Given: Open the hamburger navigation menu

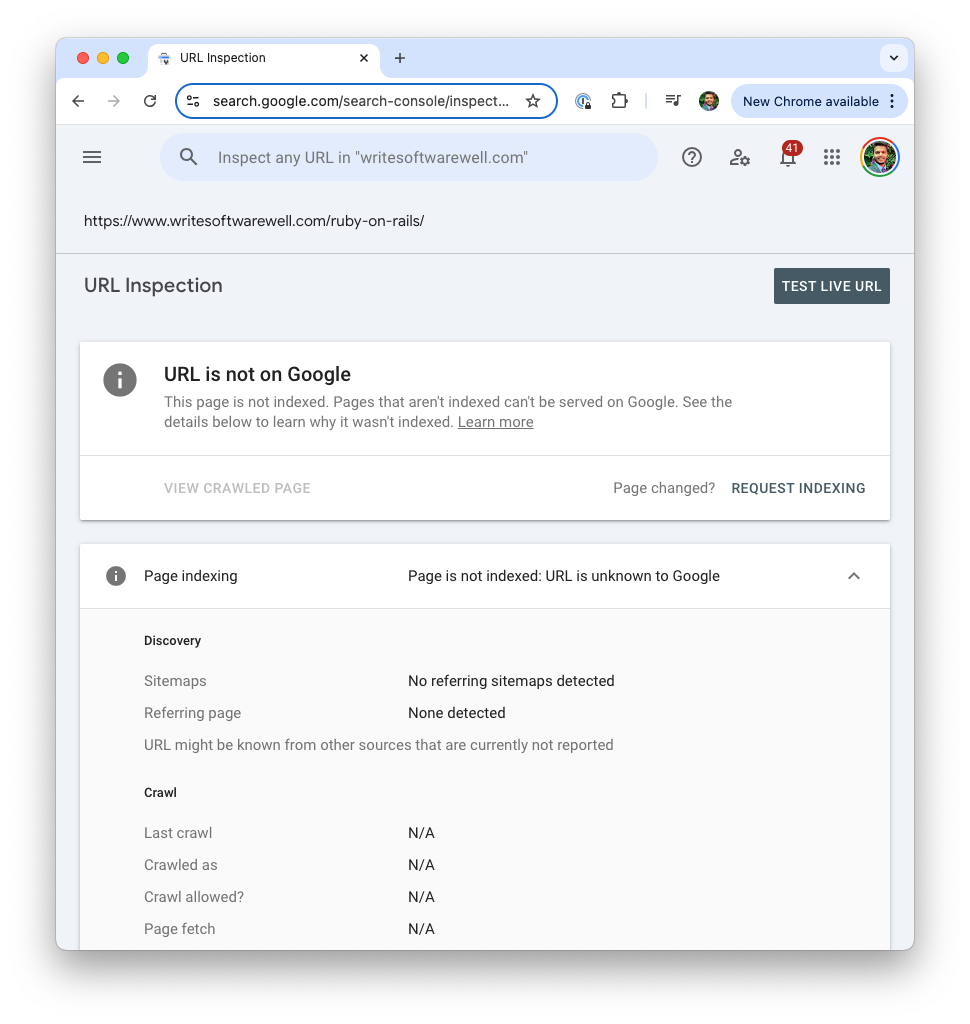Looking at the screenshot, I should coord(91,157).
